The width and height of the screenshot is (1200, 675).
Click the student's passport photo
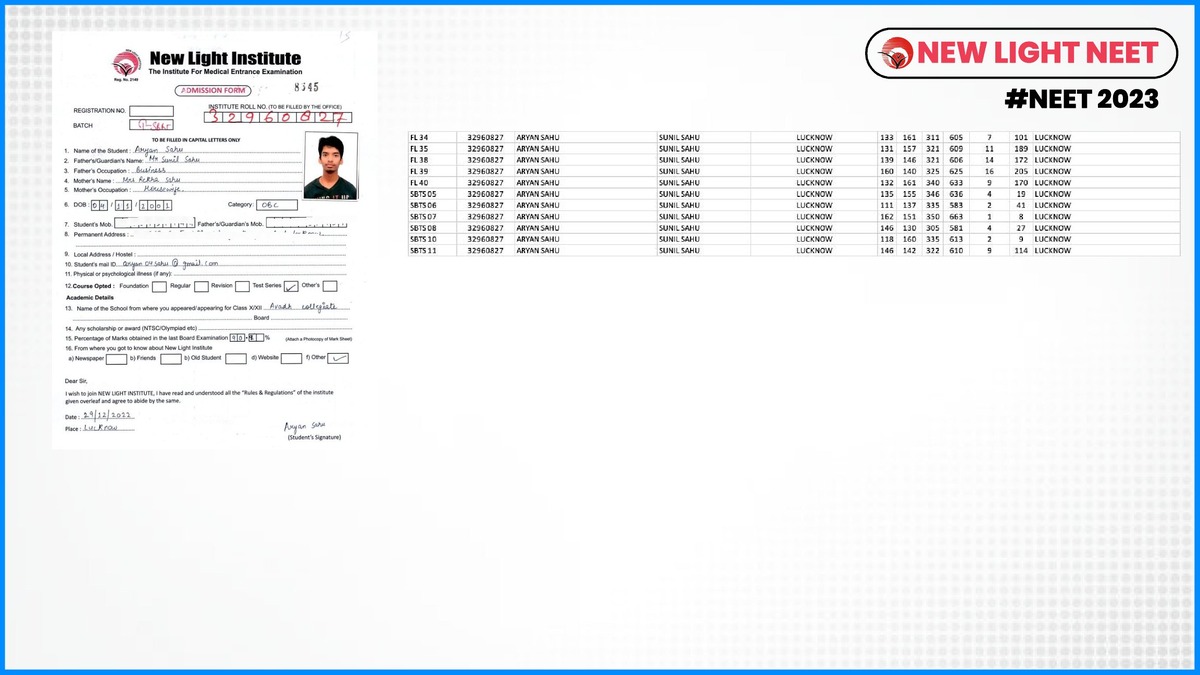click(330, 165)
